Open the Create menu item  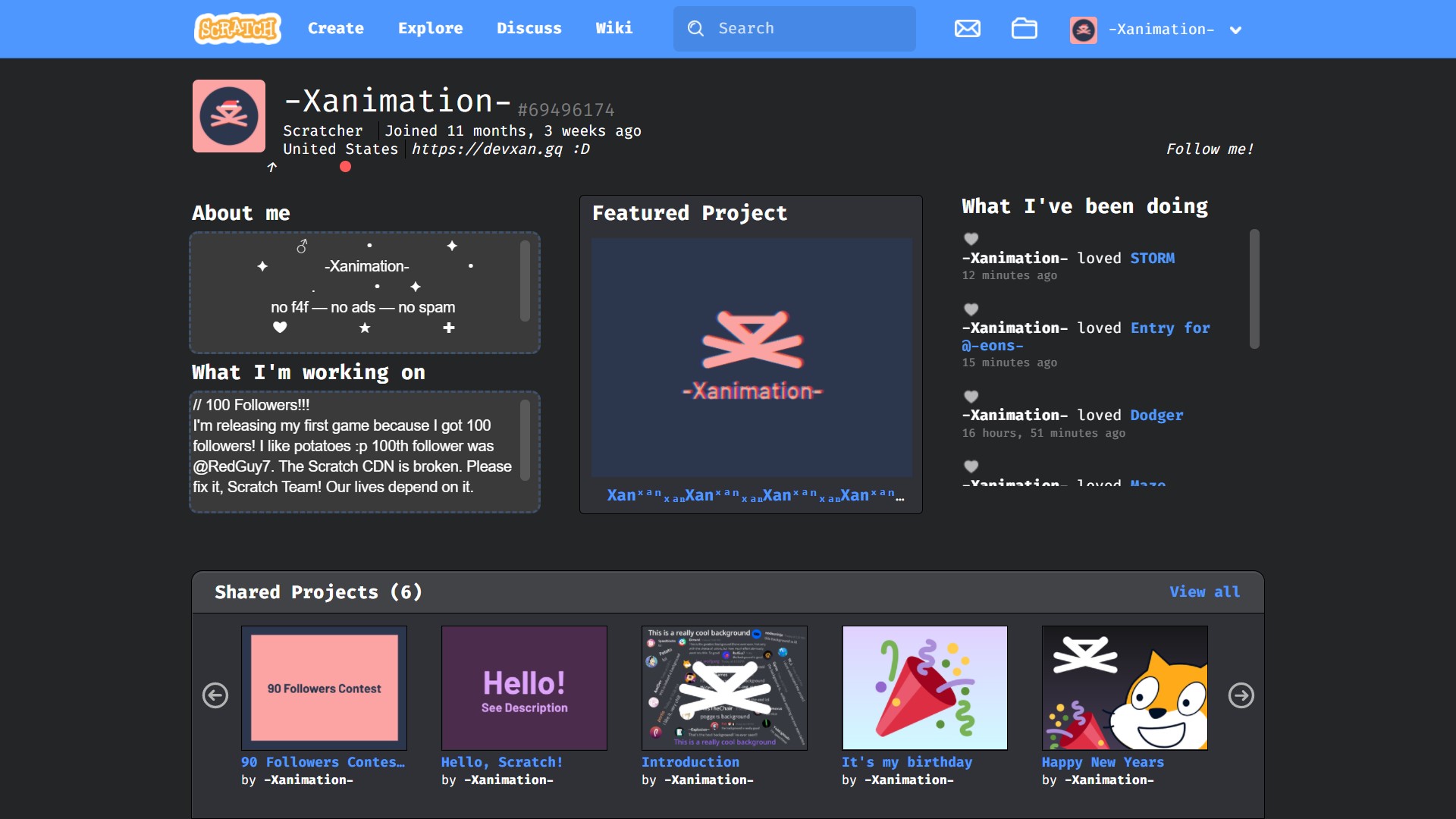[335, 28]
